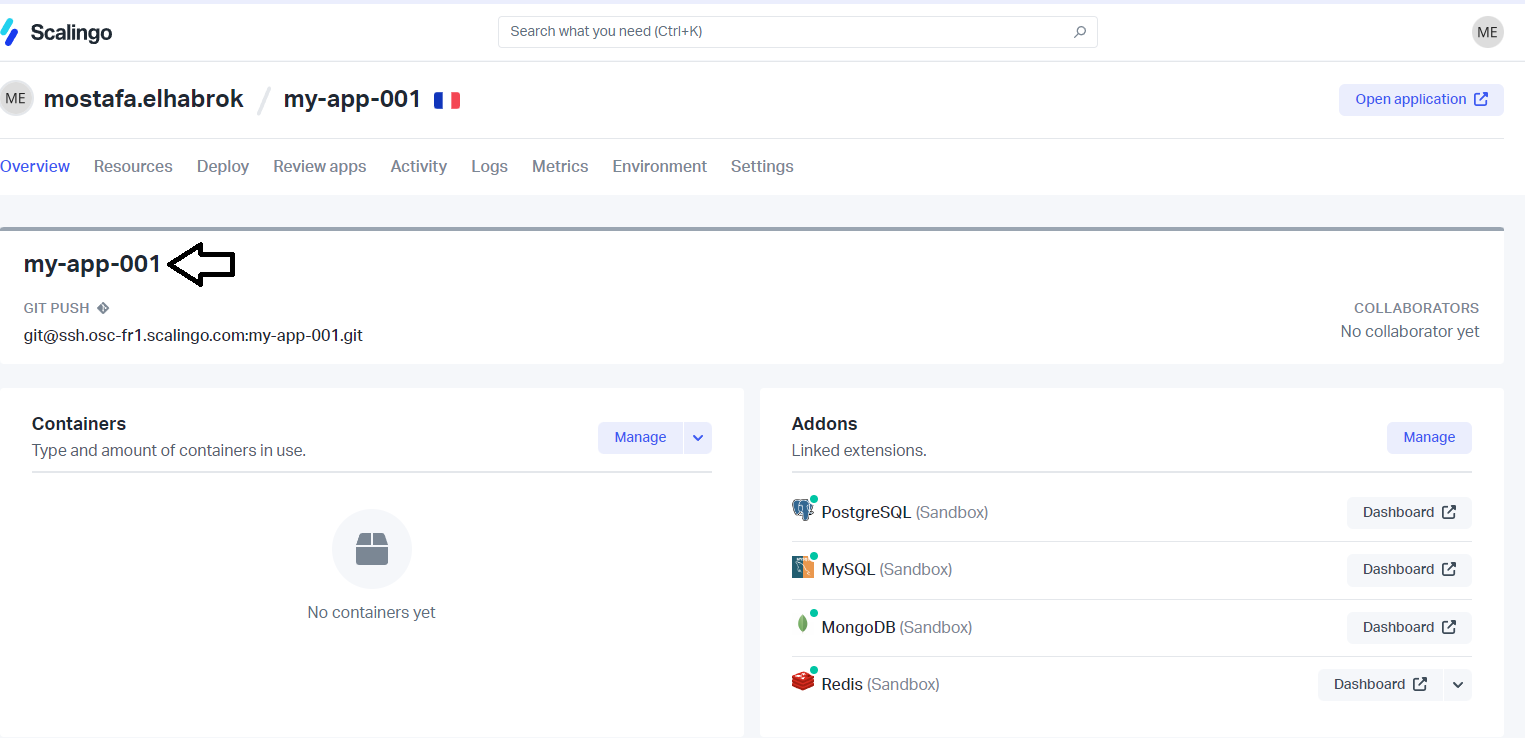The height and width of the screenshot is (738, 1525).
Task: Click the Open application button
Action: click(x=1420, y=99)
